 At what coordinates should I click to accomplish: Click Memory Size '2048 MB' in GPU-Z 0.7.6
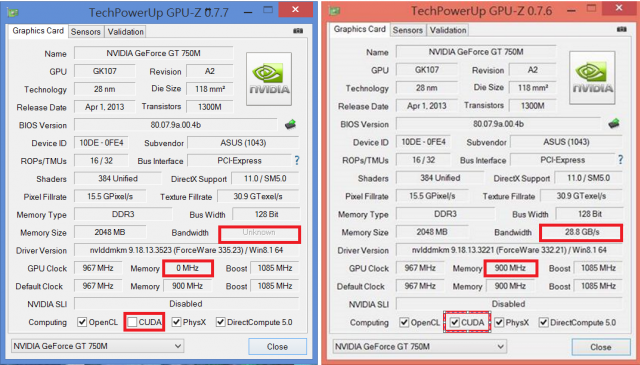pos(432,232)
